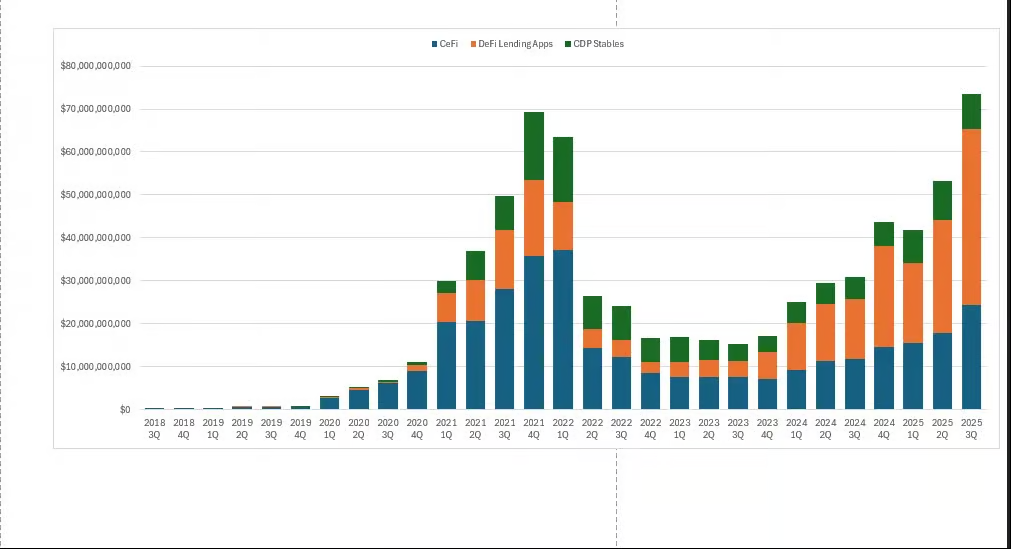
Task: Select the DeFi Lending Apps legend label
Action: (x=514, y=44)
